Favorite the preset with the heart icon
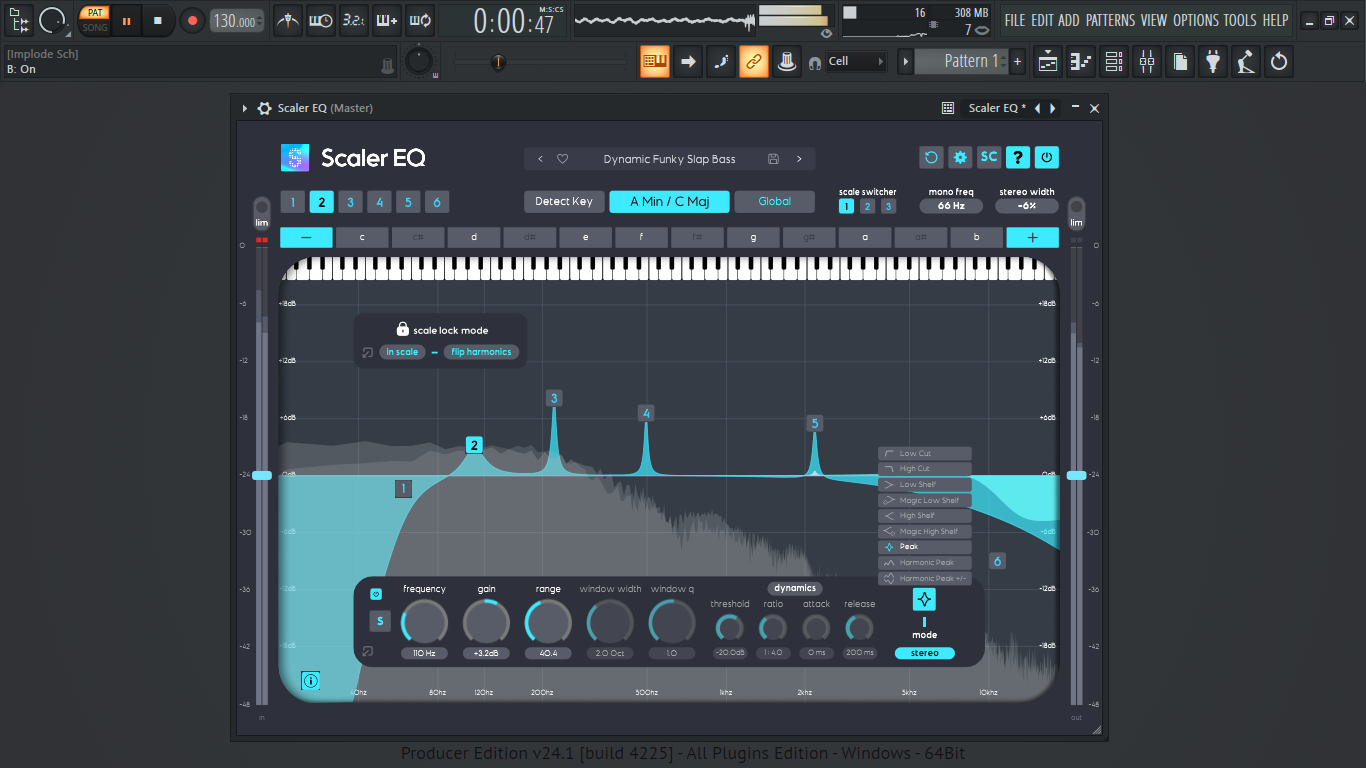Screen dimensions: 1366x768 pyautogui.click(x=562, y=159)
